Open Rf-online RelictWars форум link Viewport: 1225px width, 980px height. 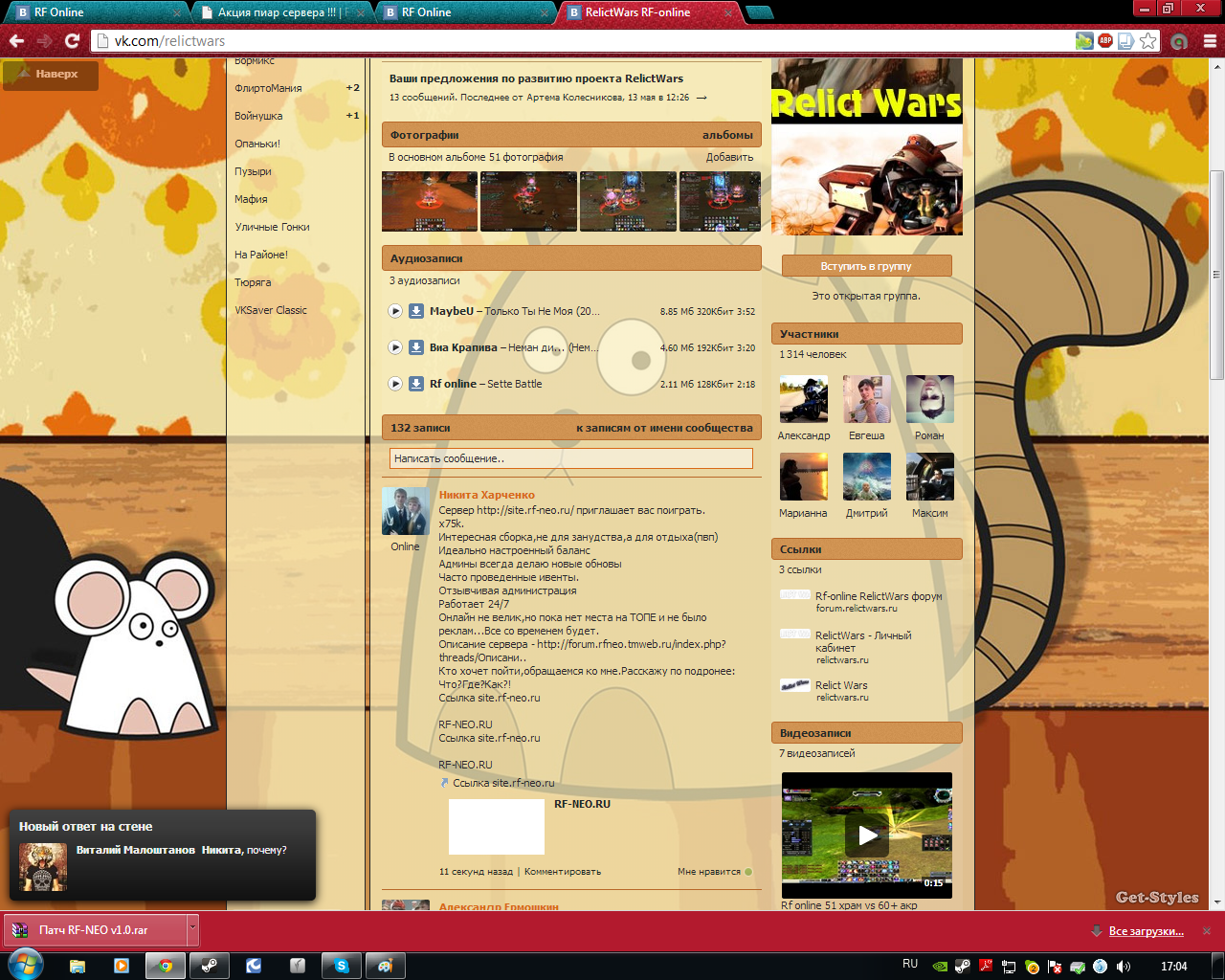pyautogui.click(x=879, y=596)
